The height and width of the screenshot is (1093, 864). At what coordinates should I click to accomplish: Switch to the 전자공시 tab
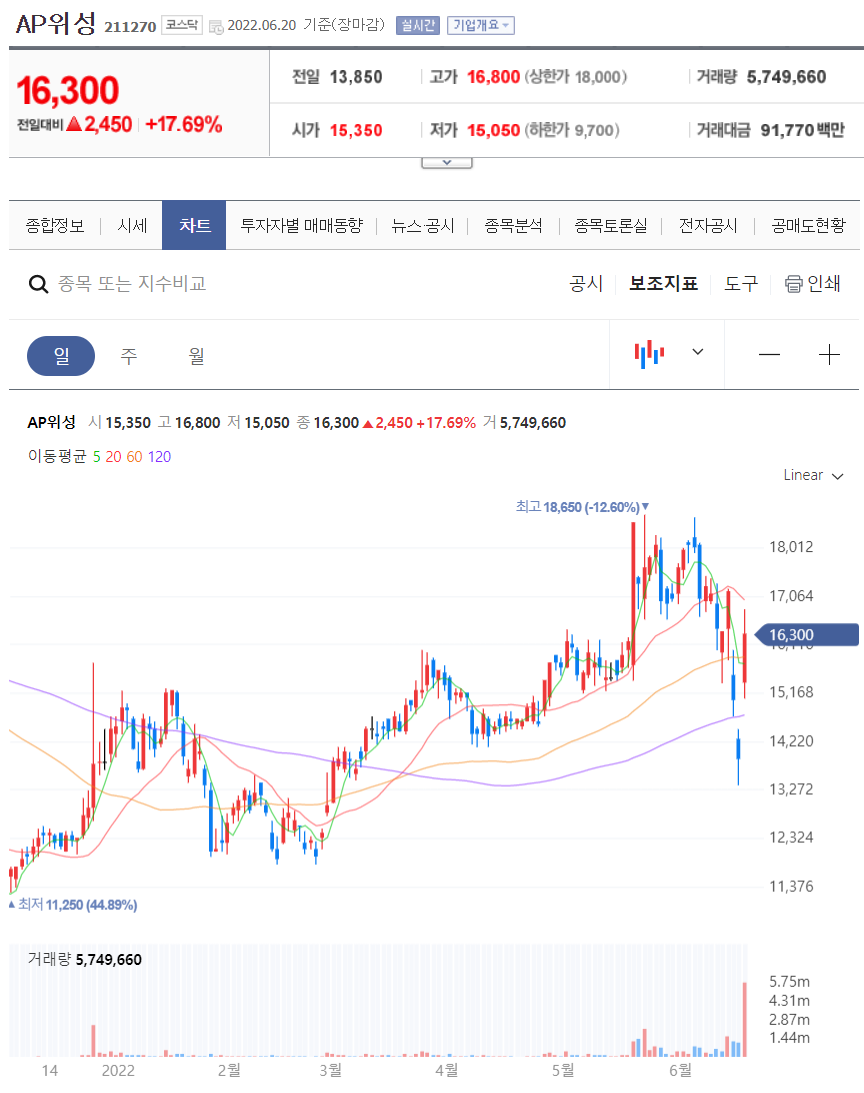click(708, 225)
